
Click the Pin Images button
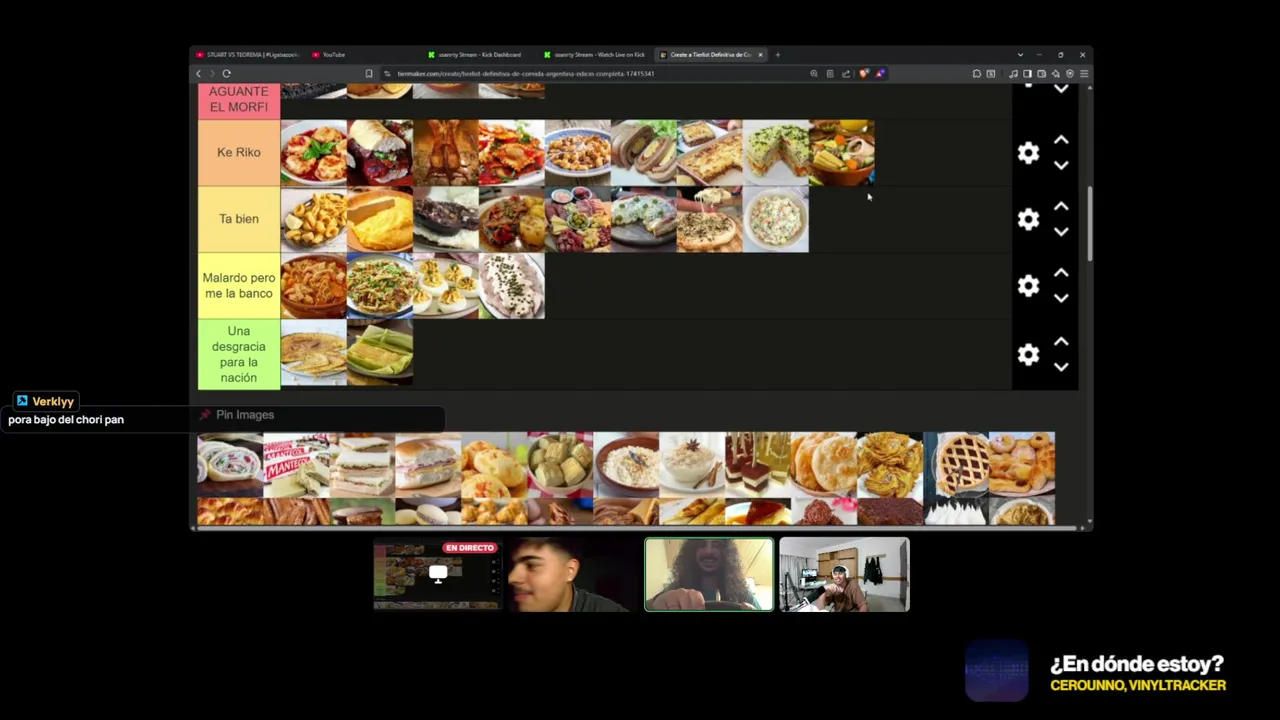(x=236, y=415)
